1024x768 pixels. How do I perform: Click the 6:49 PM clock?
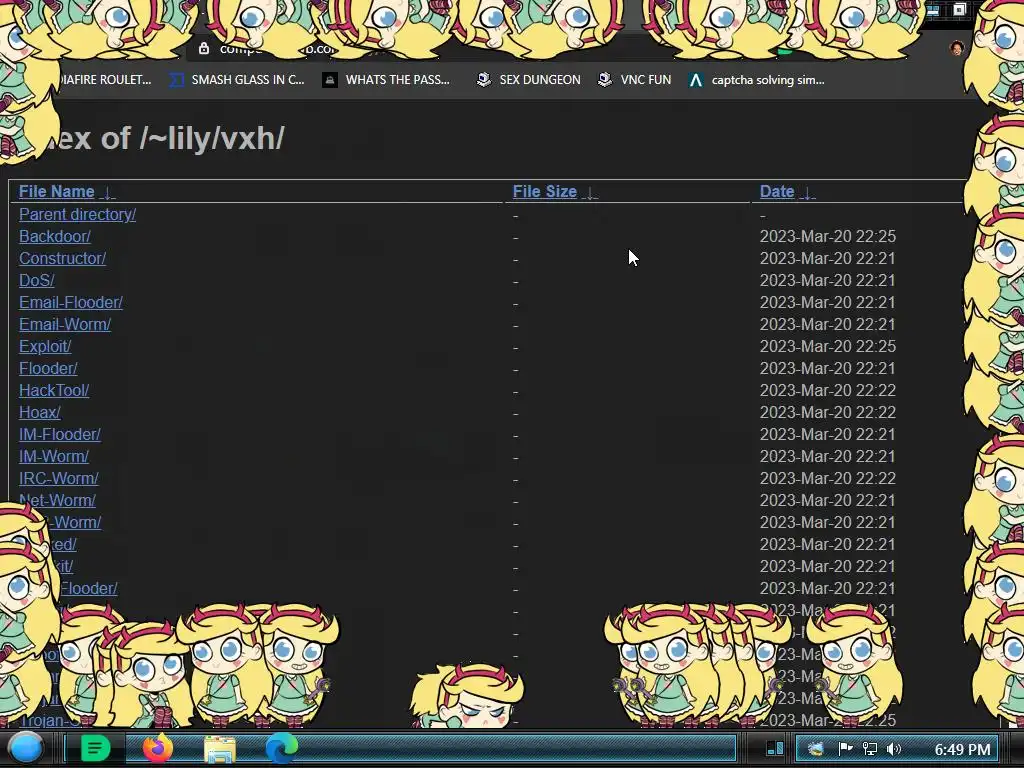pyautogui.click(x=962, y=749)
